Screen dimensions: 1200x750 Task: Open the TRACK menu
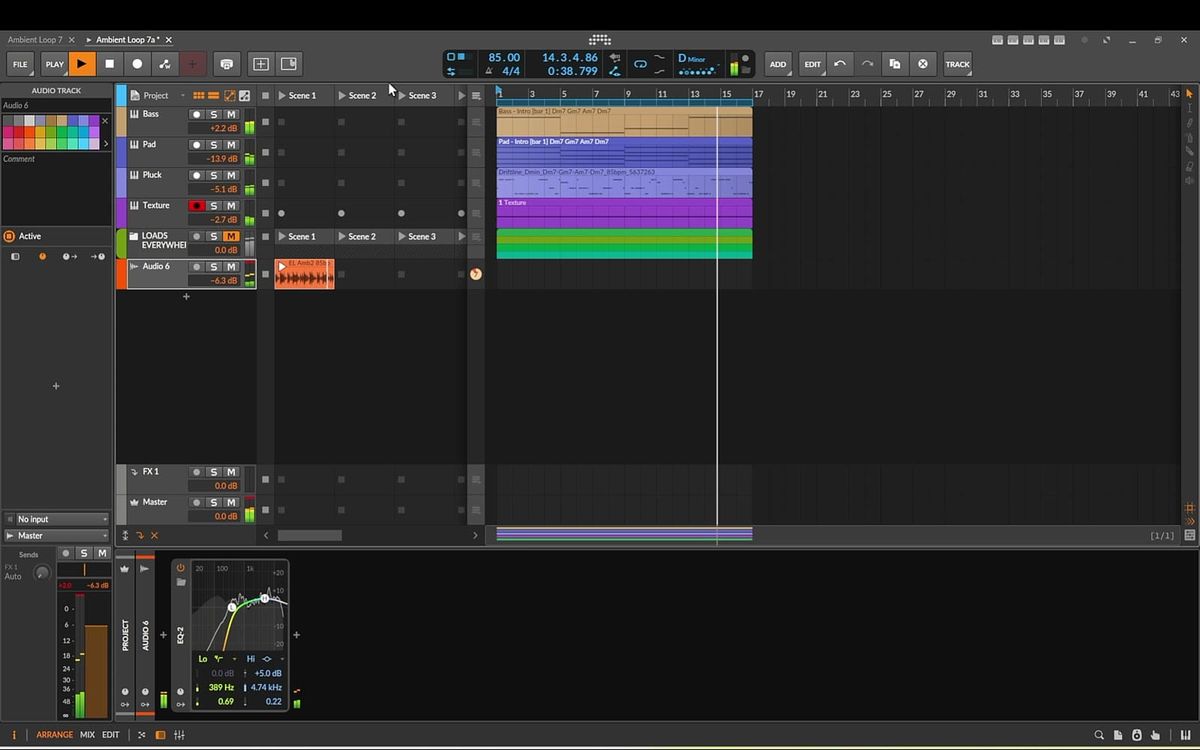coord(957,64)
